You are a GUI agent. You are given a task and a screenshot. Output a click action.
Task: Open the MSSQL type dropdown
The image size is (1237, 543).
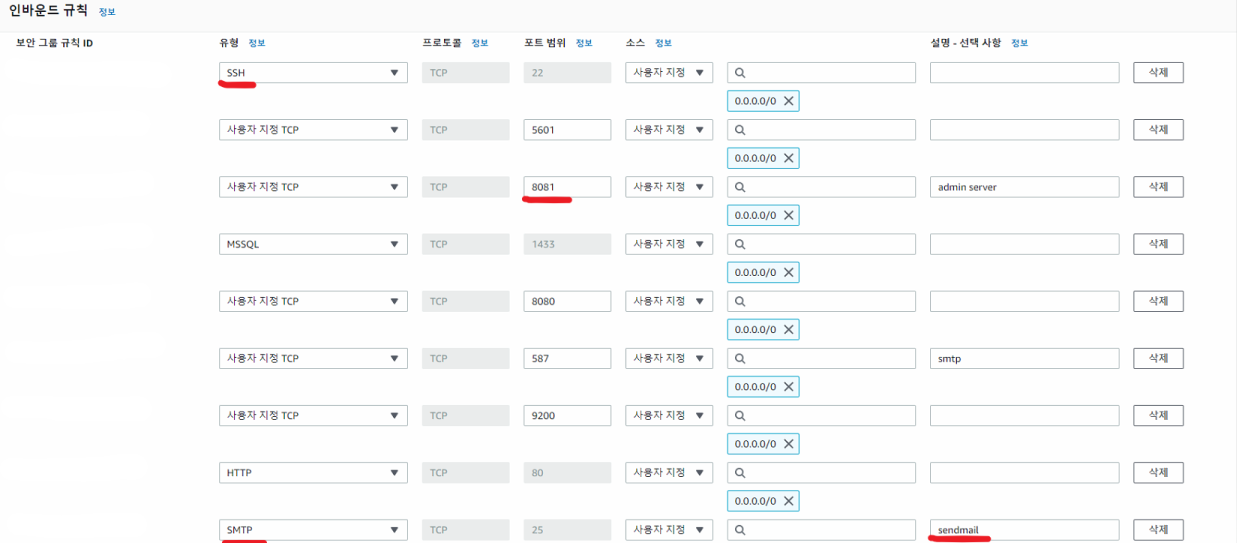(x=313, y=244)
